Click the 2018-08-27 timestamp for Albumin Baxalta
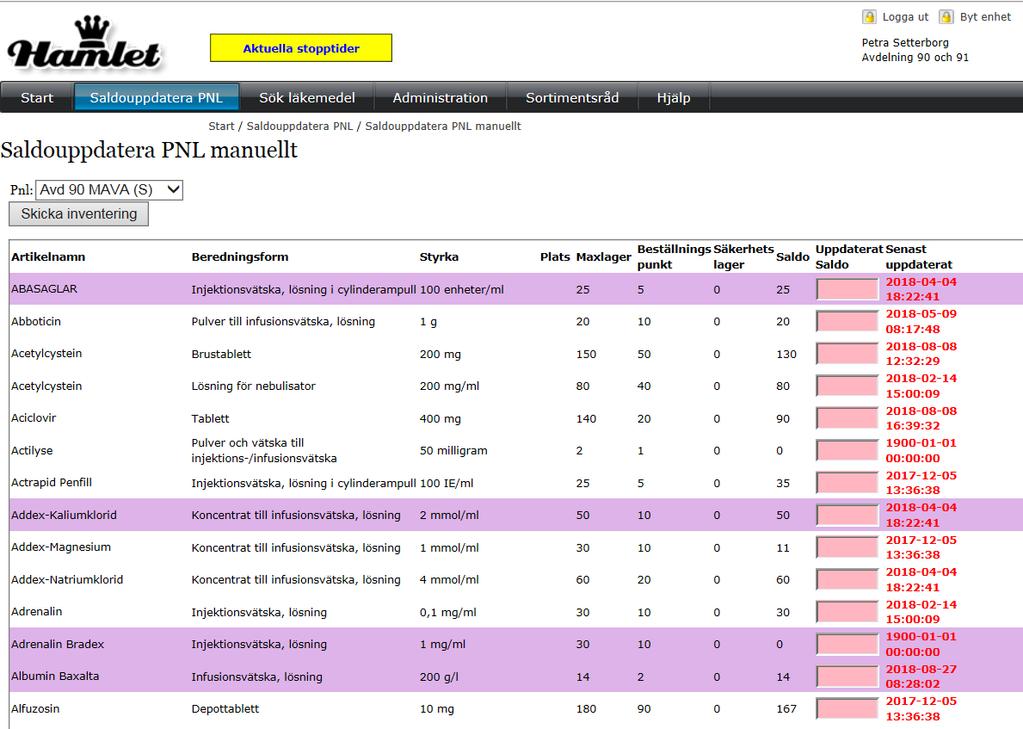This screenshot has width=1023, height=729. 921,677
